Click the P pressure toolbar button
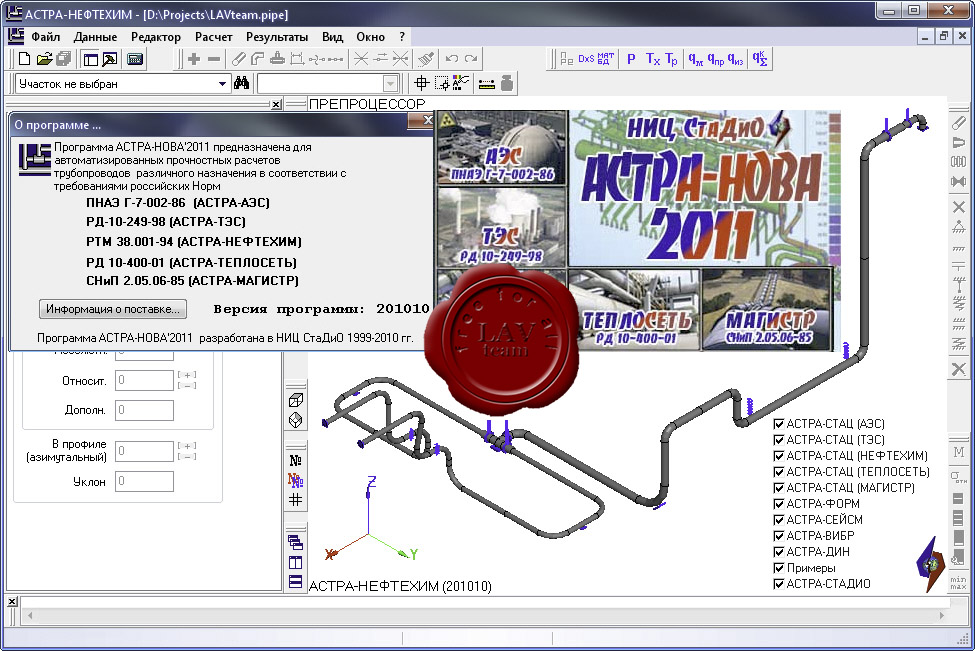 631,59
